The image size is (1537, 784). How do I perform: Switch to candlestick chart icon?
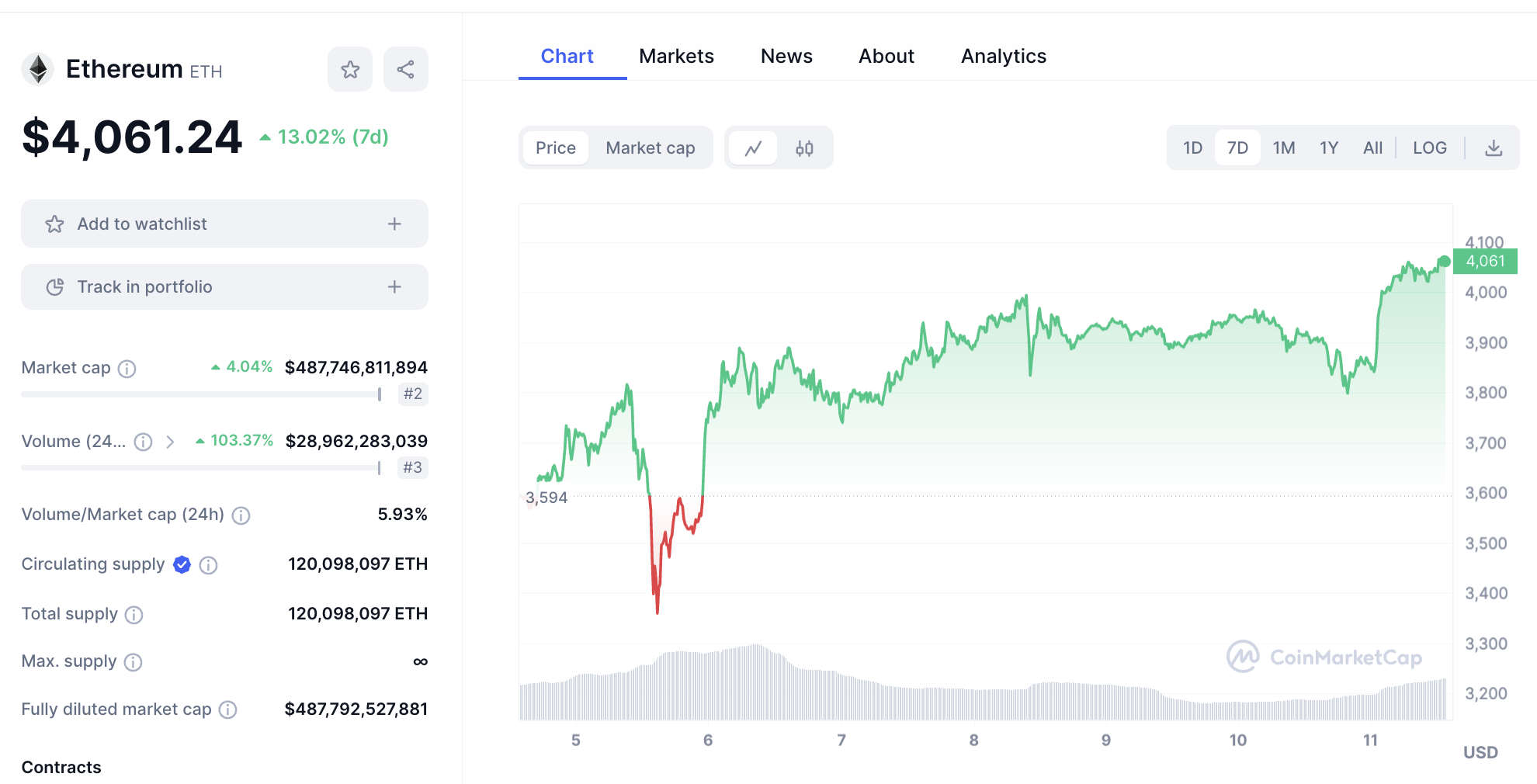(804, 148)
